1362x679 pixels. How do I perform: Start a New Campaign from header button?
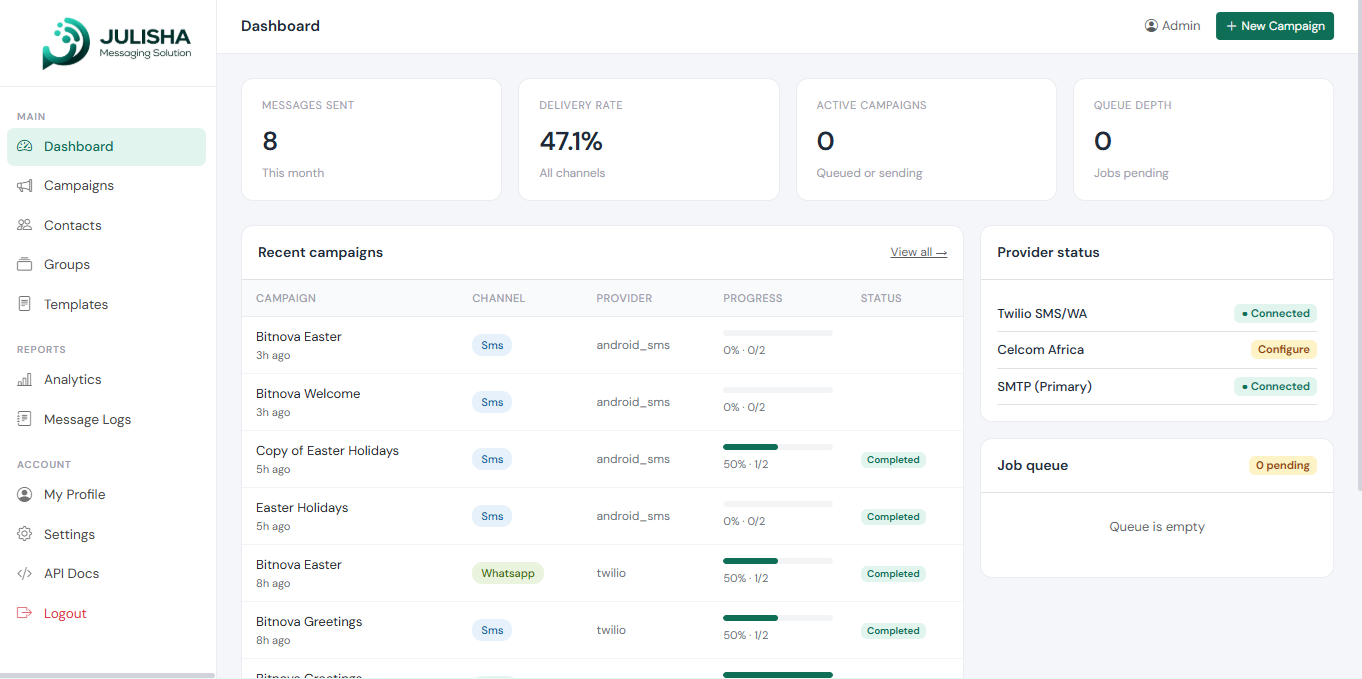coord(1275,26)
